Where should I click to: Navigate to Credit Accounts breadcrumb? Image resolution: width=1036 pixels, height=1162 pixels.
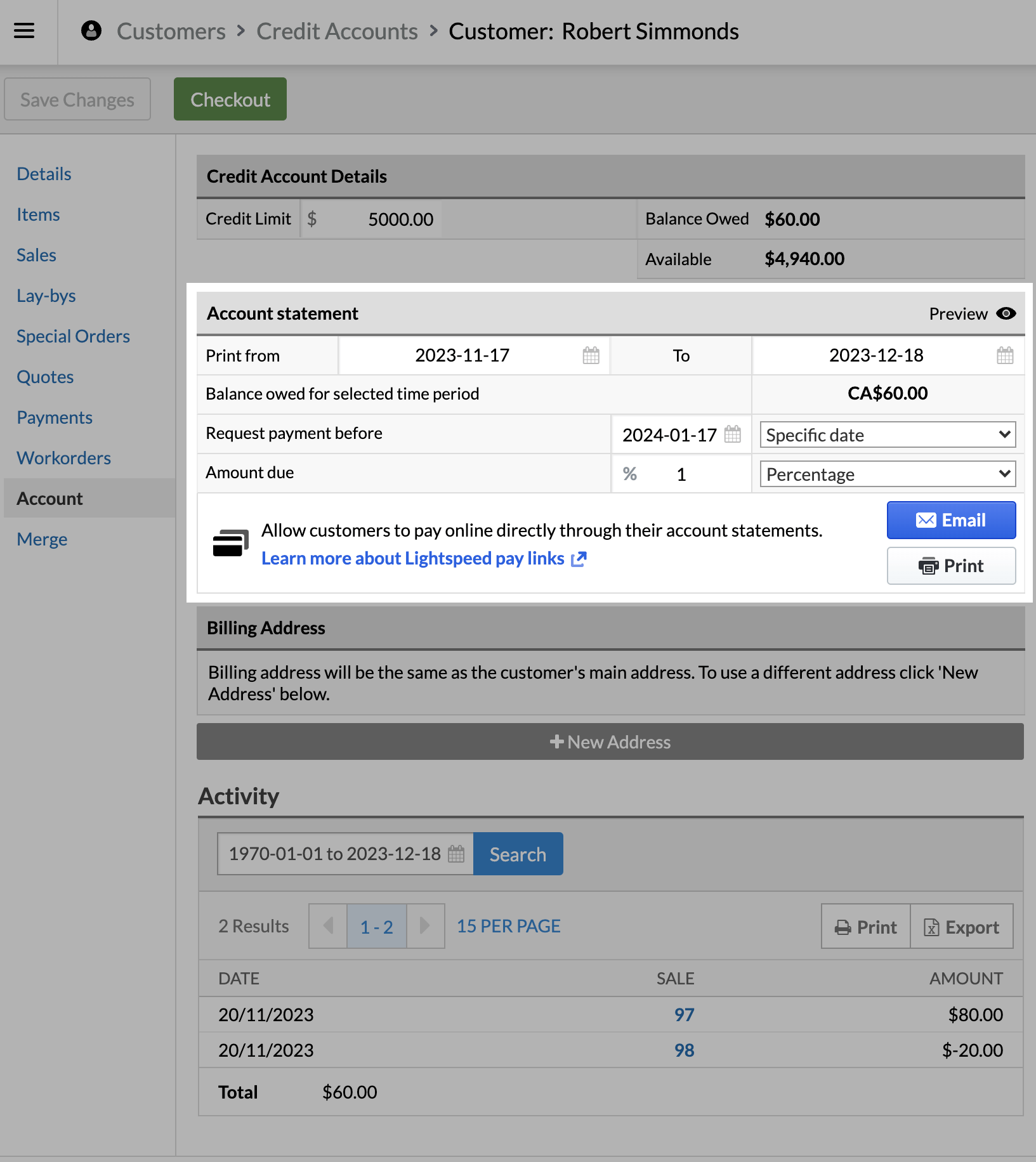pyautogui.click(x=337, y=30)
